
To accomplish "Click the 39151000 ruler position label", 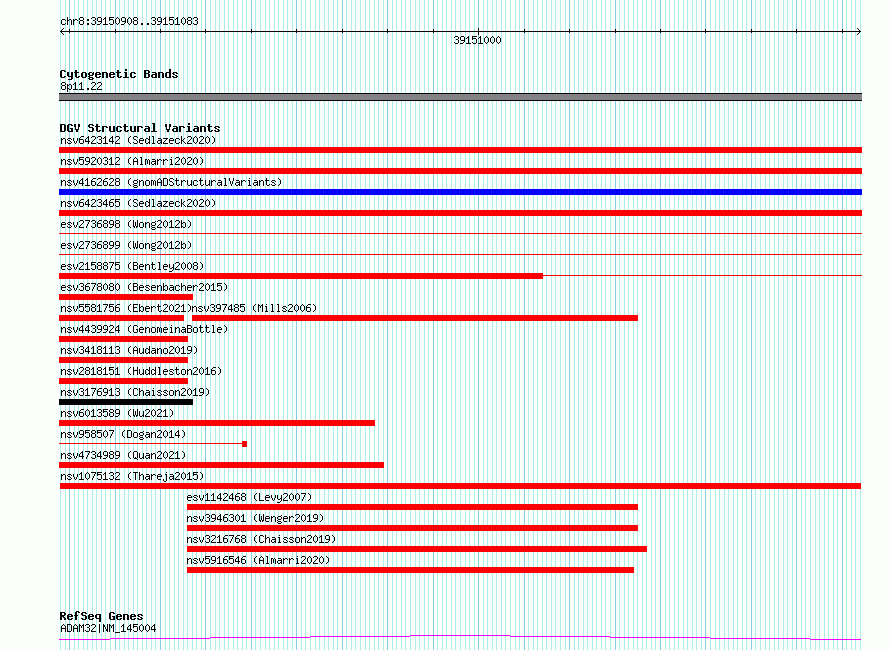I will [x=477, y=40].
